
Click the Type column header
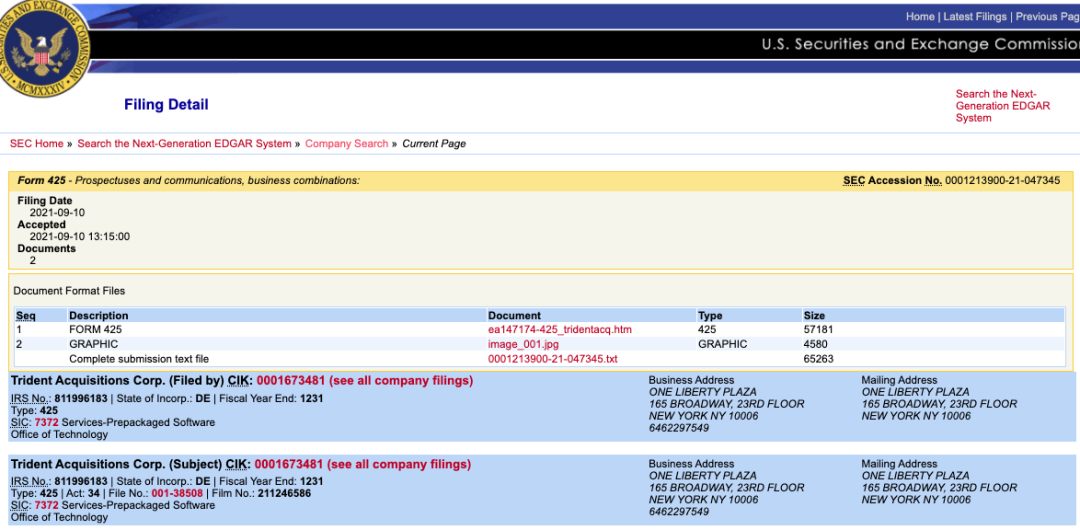click(x=710, y=316)
